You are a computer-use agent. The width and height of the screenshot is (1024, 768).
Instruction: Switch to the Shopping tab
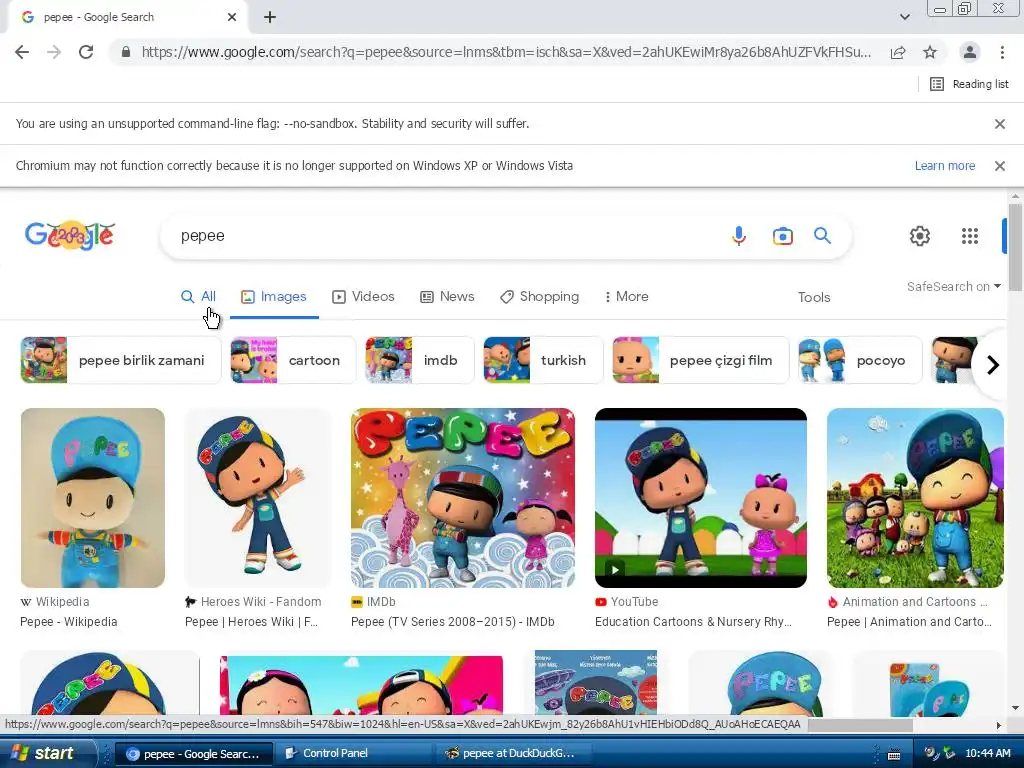pyautogui.click(x=539, y=296)
